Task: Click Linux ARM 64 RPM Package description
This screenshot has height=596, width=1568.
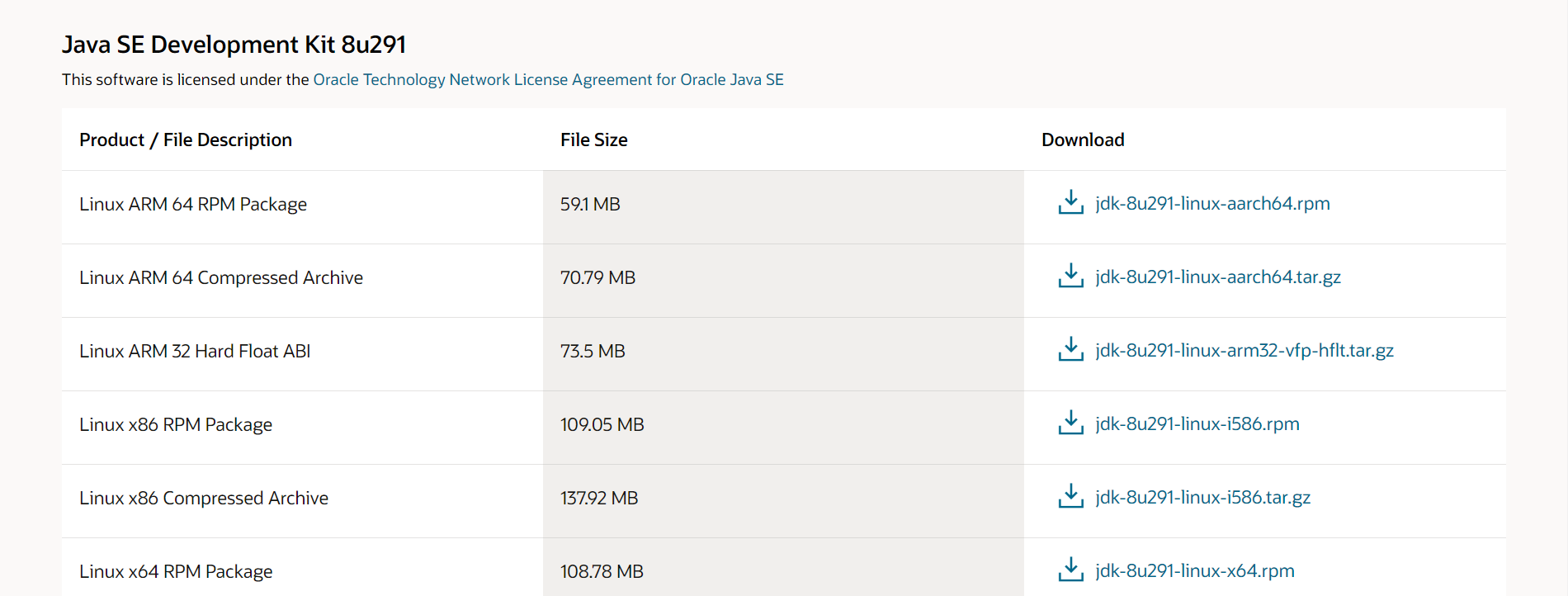Action: click(193, 205)
